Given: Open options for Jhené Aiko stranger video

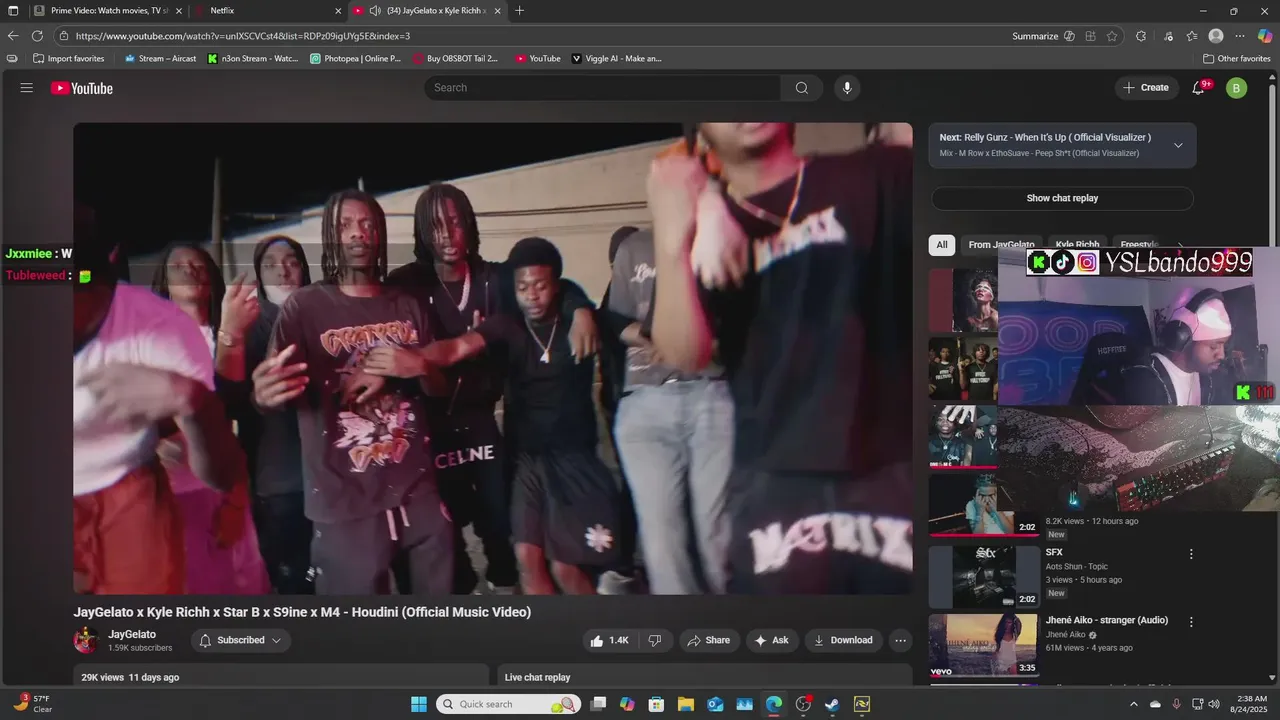Looking at the screenshot, I should point(1191,622).
